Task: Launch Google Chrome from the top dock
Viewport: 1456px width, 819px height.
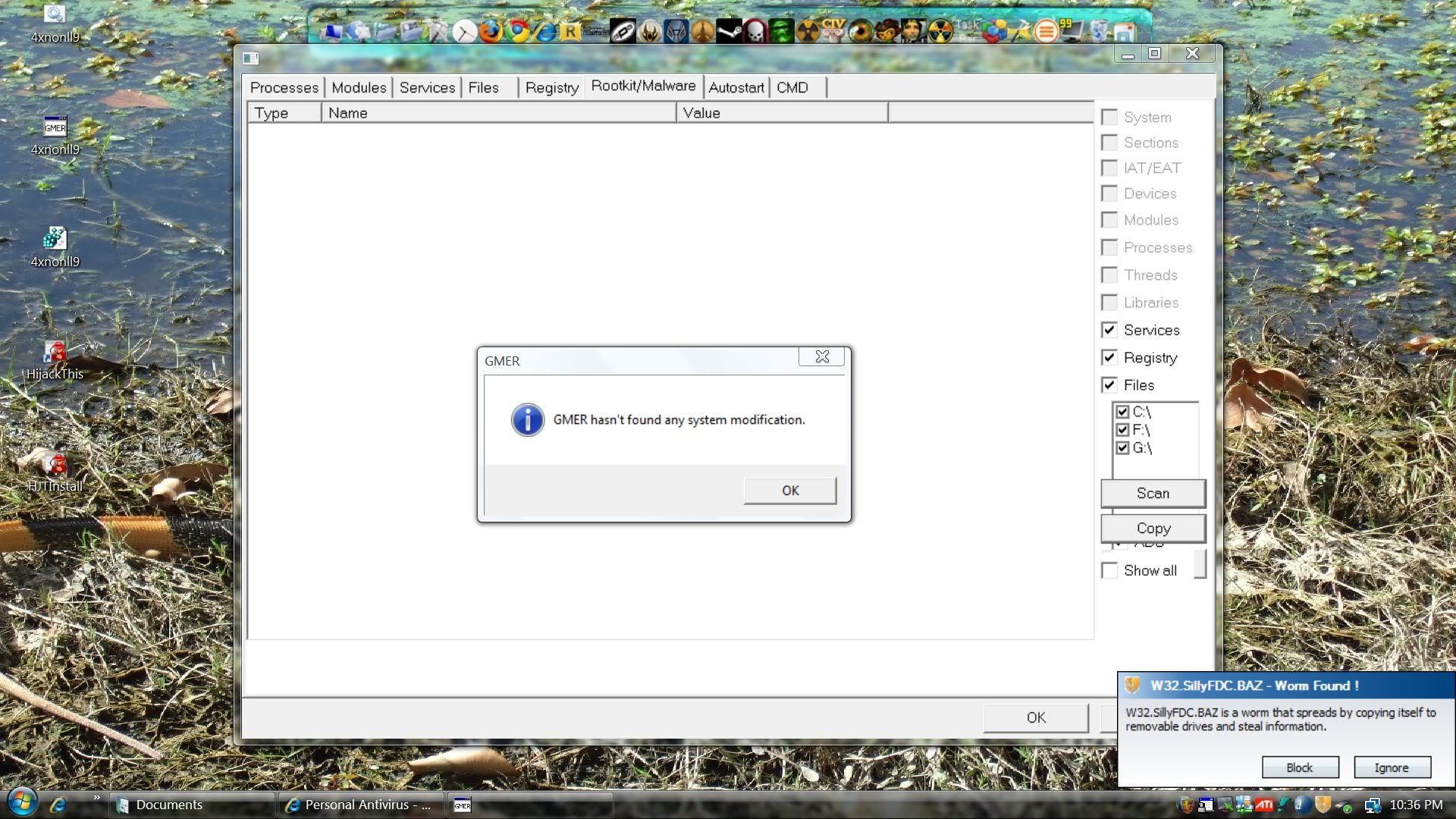Action: [x=518, y=31]
